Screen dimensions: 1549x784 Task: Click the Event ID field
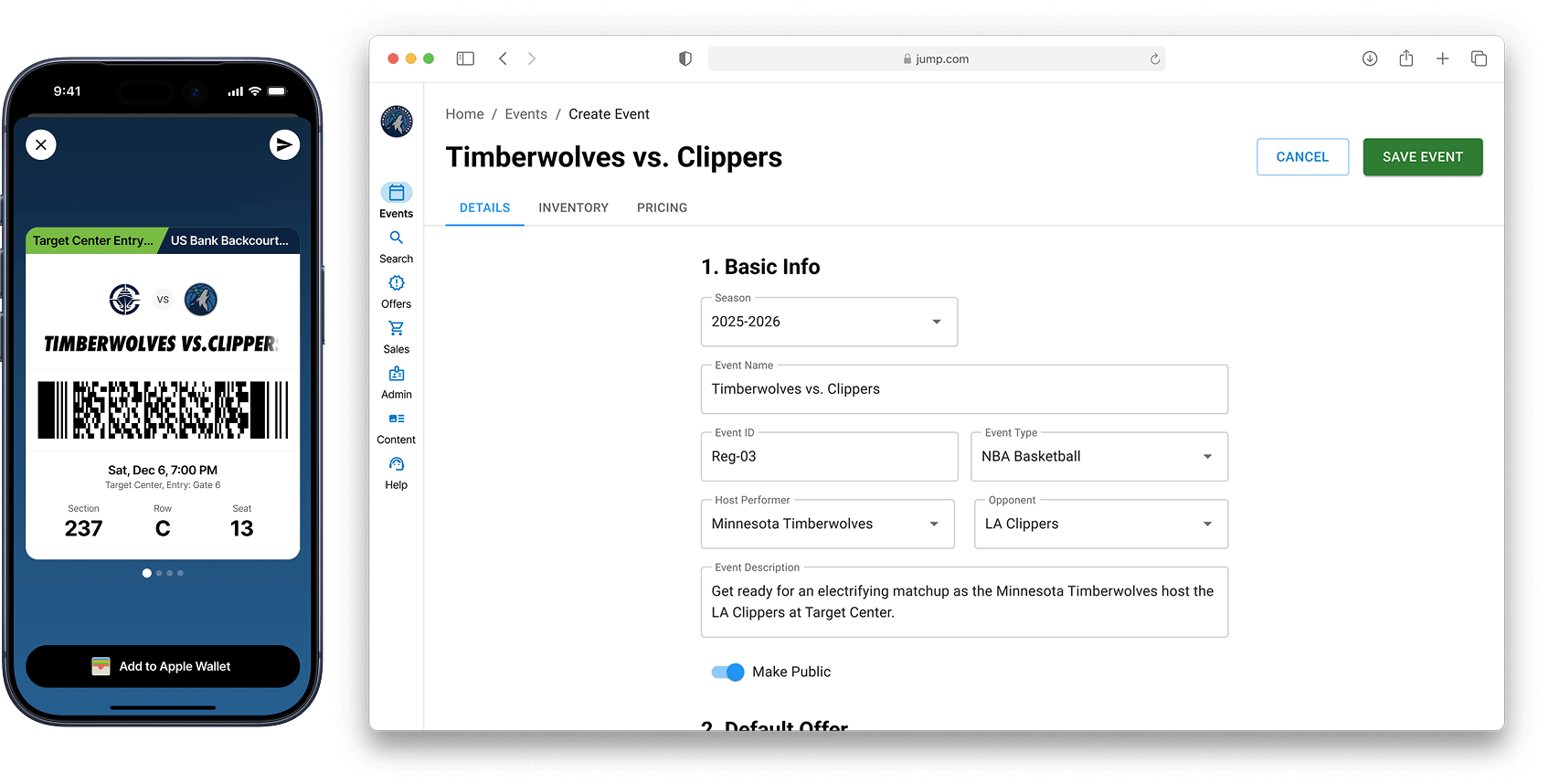tap(829, 457)
